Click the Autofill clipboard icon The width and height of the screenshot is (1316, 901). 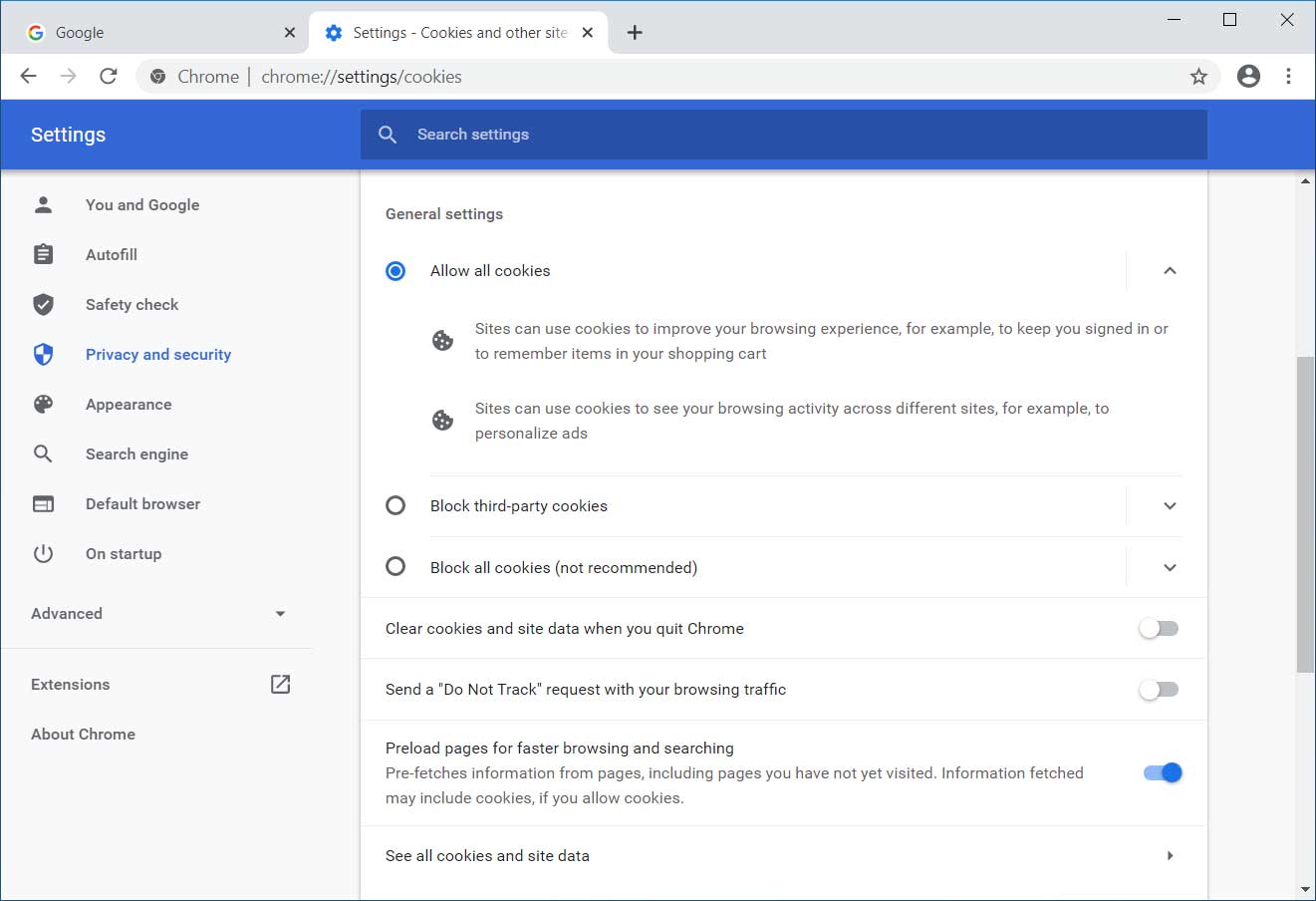point(43,254)
